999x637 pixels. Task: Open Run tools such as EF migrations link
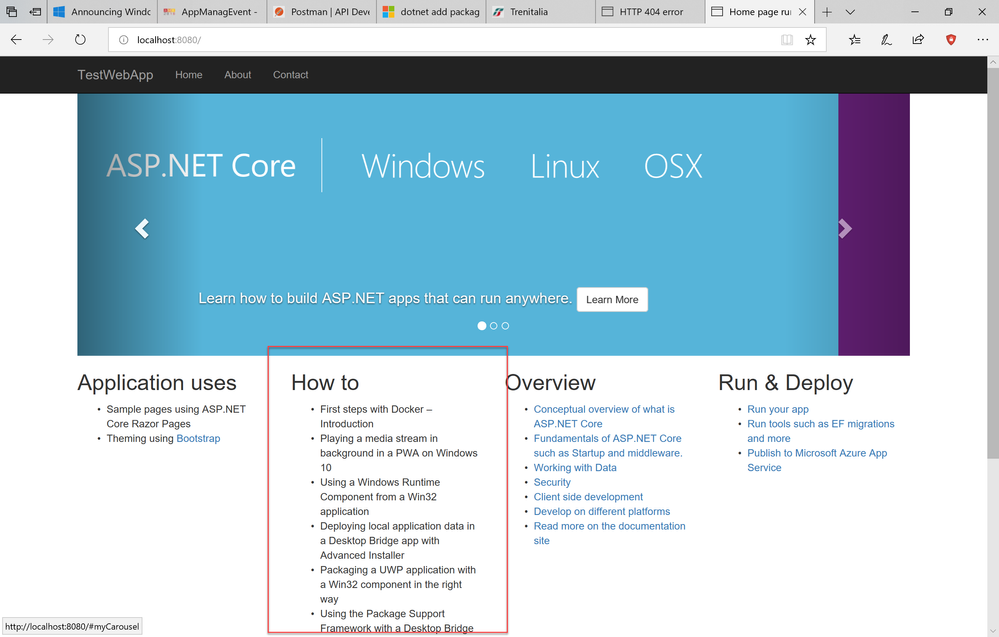click(x=821, y=431)
